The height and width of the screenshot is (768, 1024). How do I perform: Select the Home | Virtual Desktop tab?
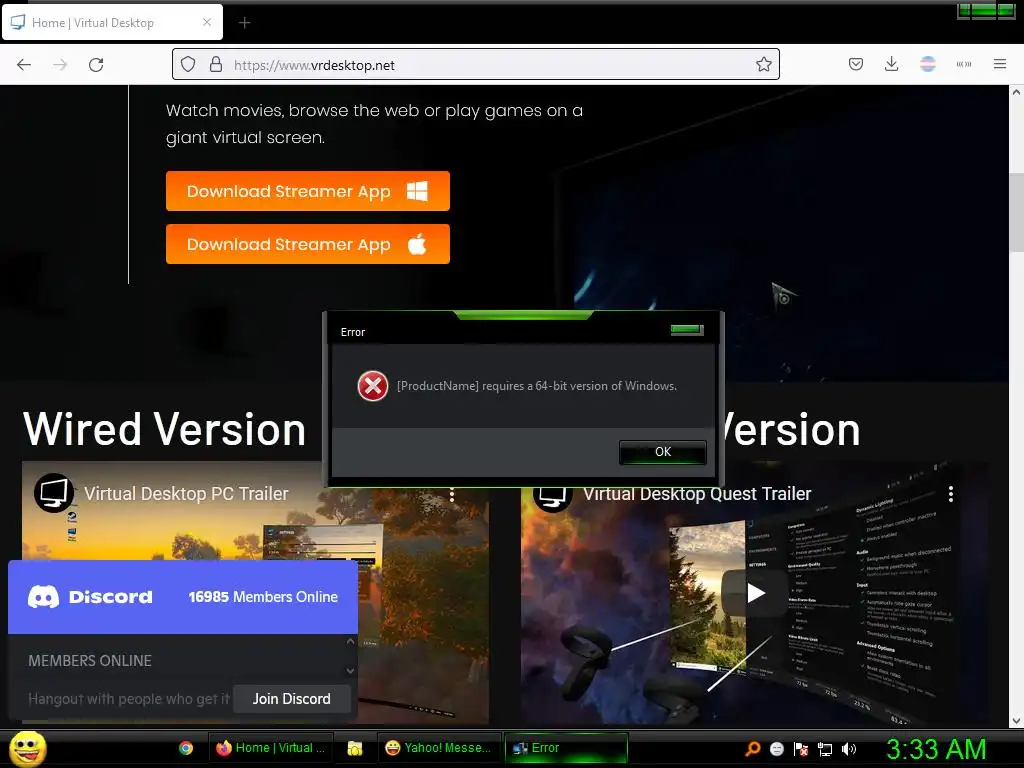(x=113, y=22)
